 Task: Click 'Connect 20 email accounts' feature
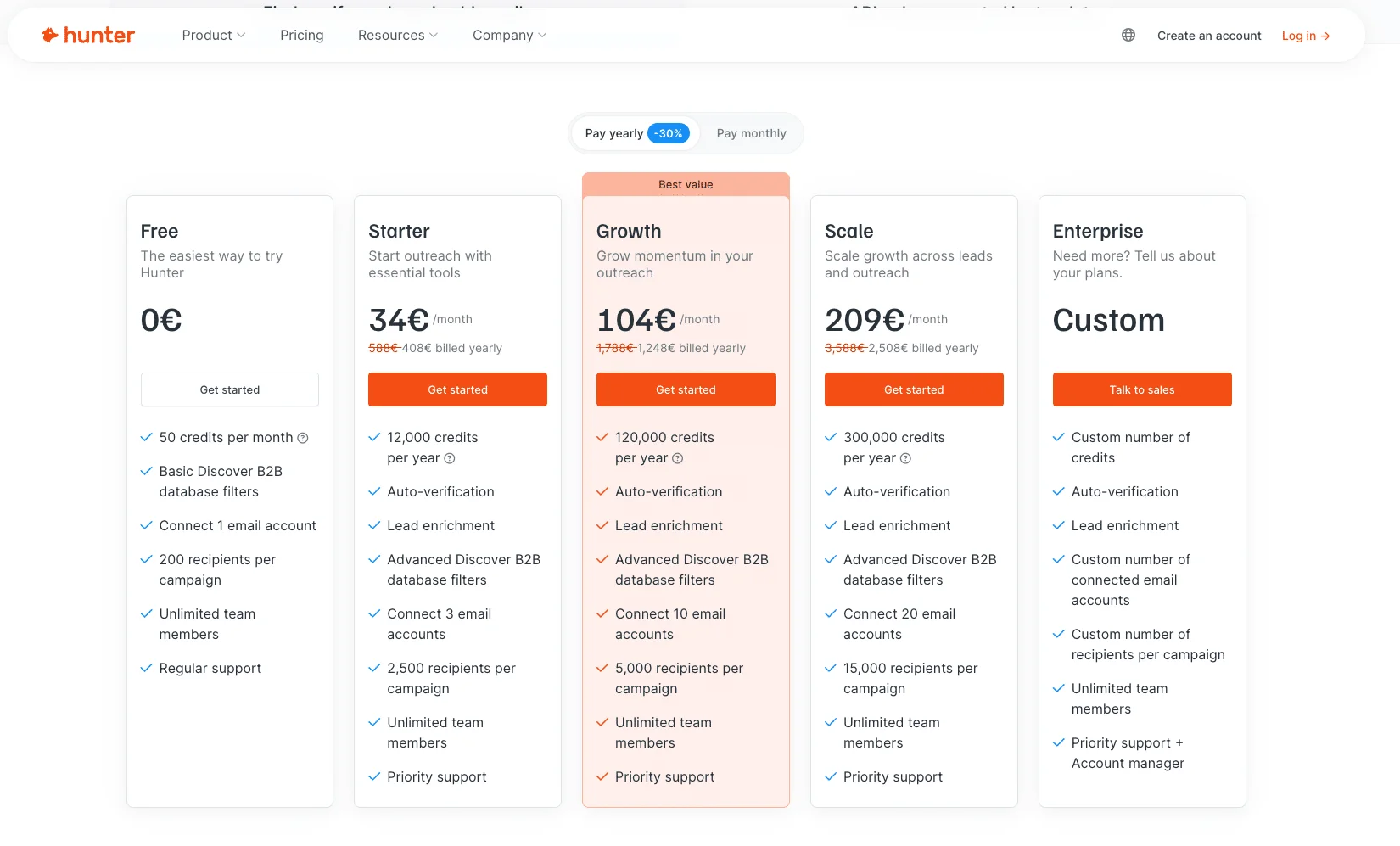[x=899, y=624]
